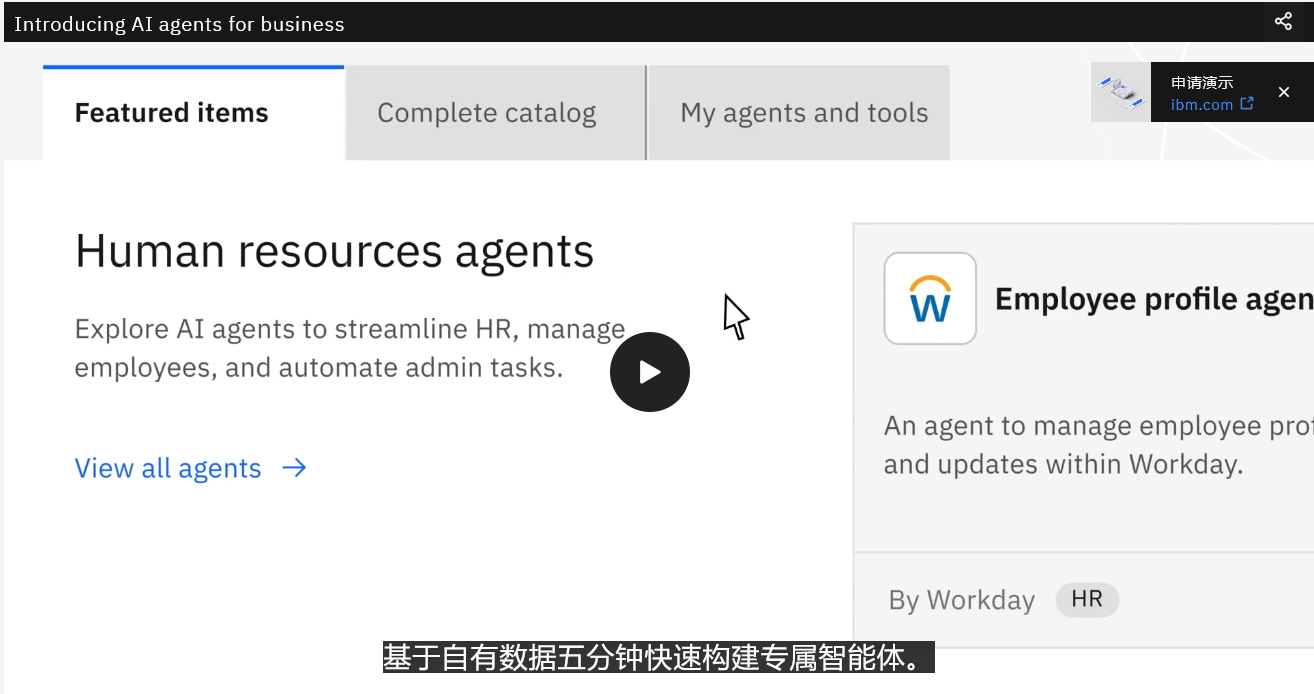This screenshot has height=694, width=1314.
Task: Click the Workday logo icon
Action: coord(930,298)
